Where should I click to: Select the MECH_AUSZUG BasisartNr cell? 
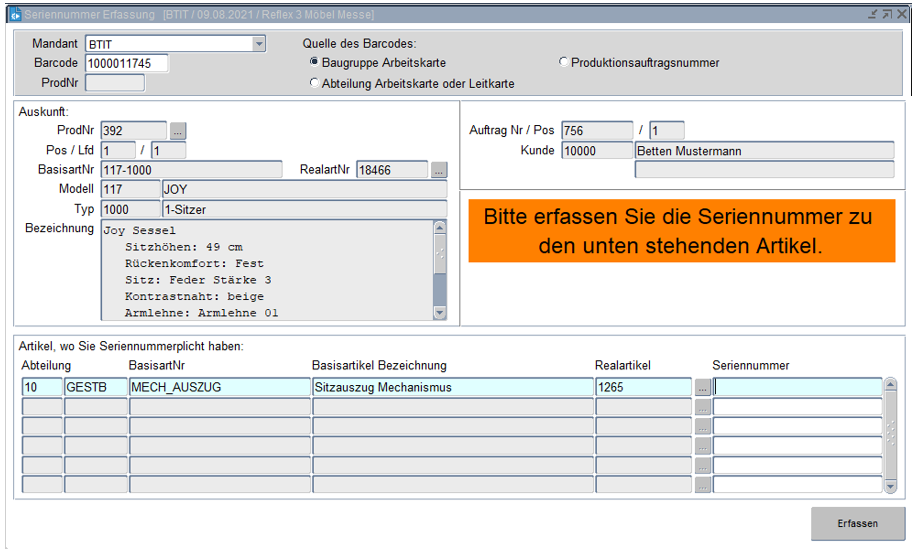(x=219, y=387)
